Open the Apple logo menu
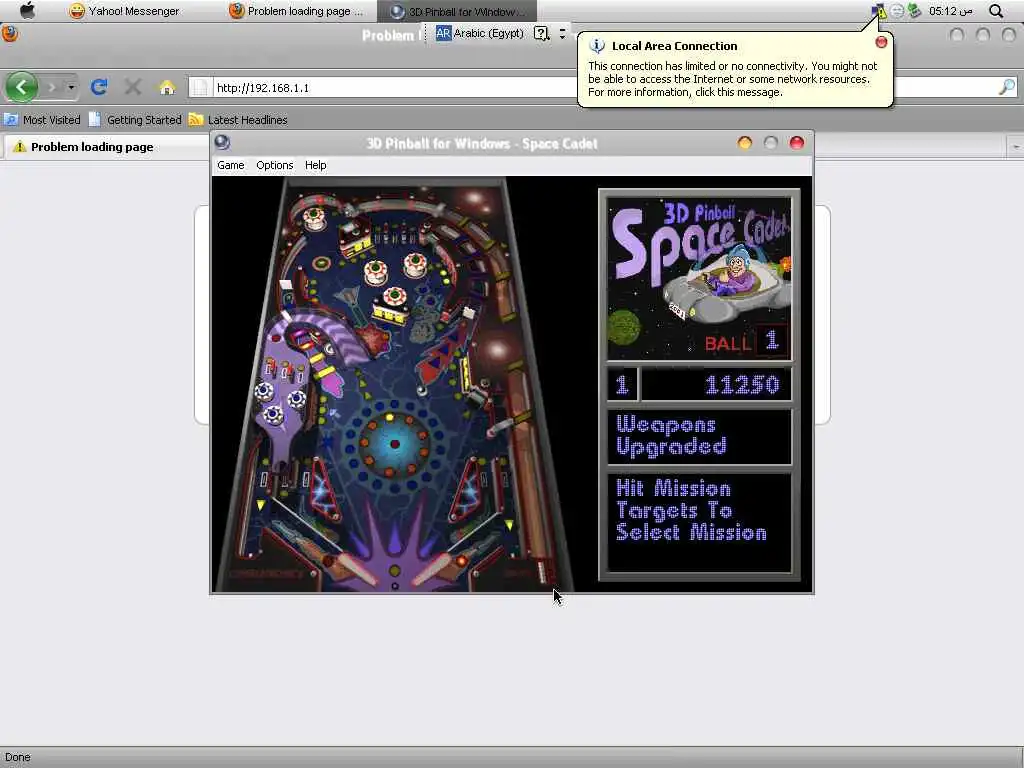 point(27,10)
